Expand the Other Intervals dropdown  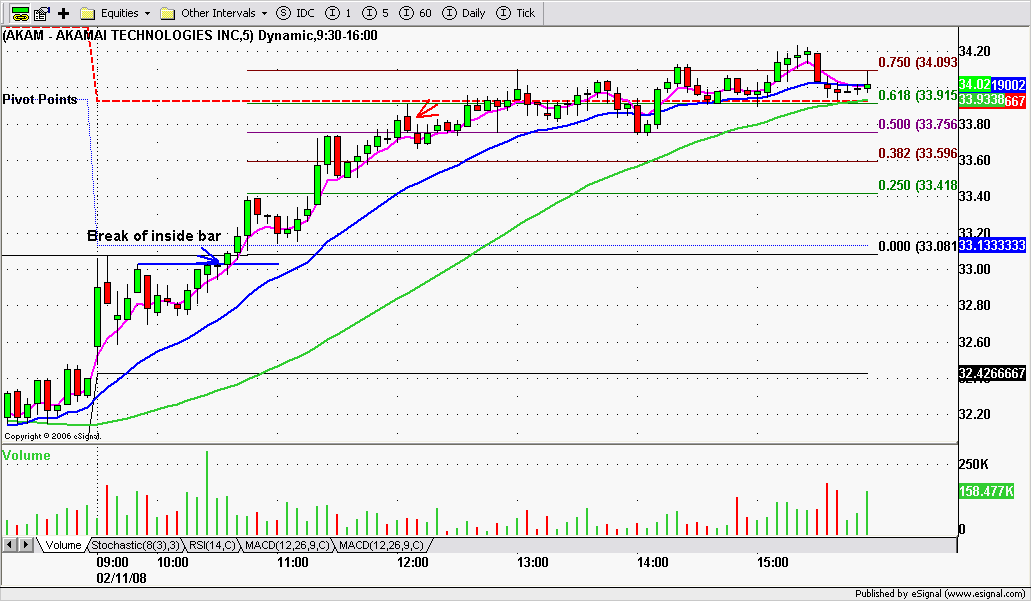pyautogui.click(x=214, y=13)
